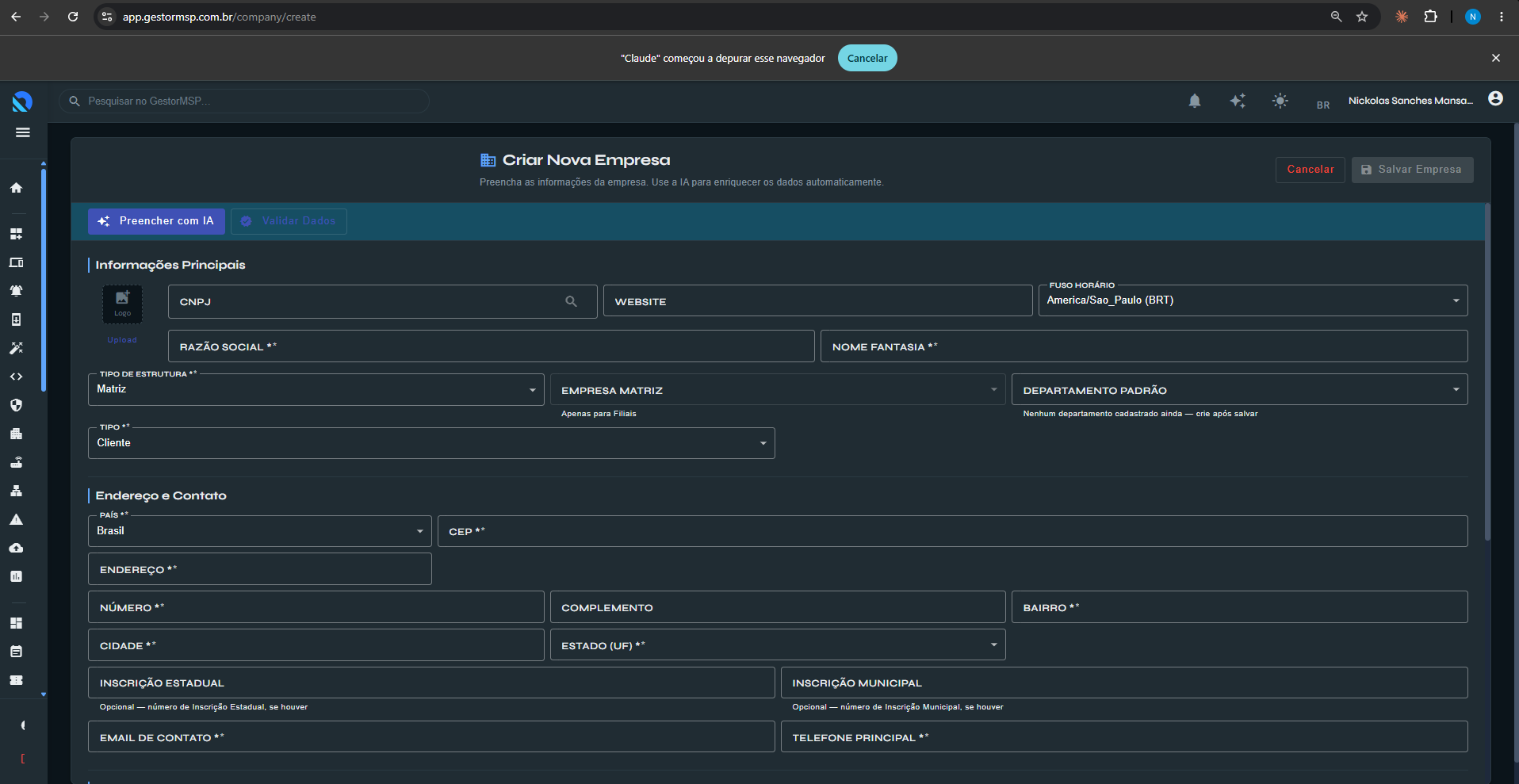Open the Claude extension icon in Chrome
The width and height of the screenshot is (1519, 784).
click(1402, 17)
